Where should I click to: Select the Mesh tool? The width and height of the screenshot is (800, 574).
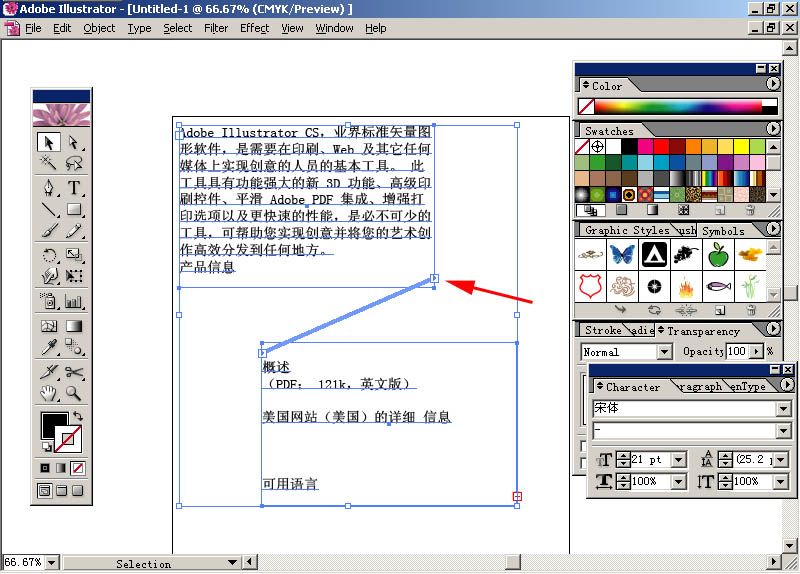(x=49, y=326)
